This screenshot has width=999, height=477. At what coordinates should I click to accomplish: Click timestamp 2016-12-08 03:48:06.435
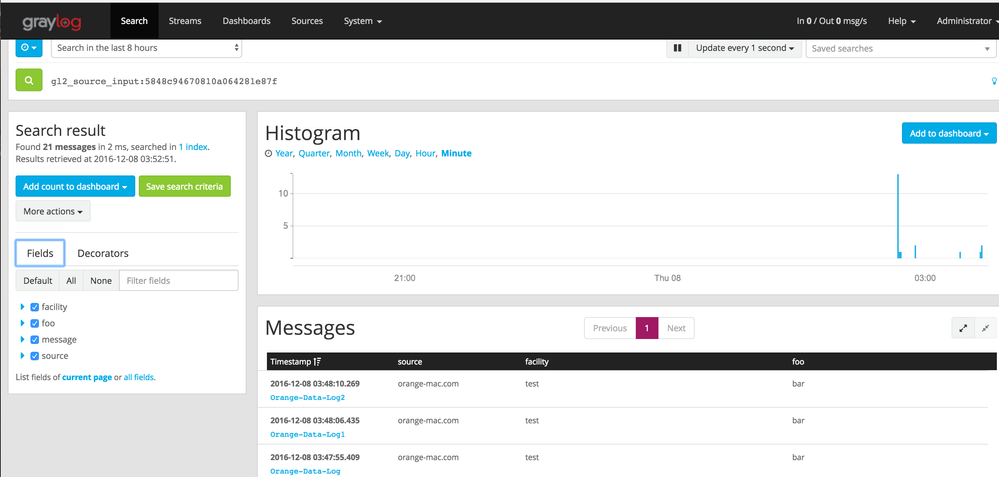315,421
